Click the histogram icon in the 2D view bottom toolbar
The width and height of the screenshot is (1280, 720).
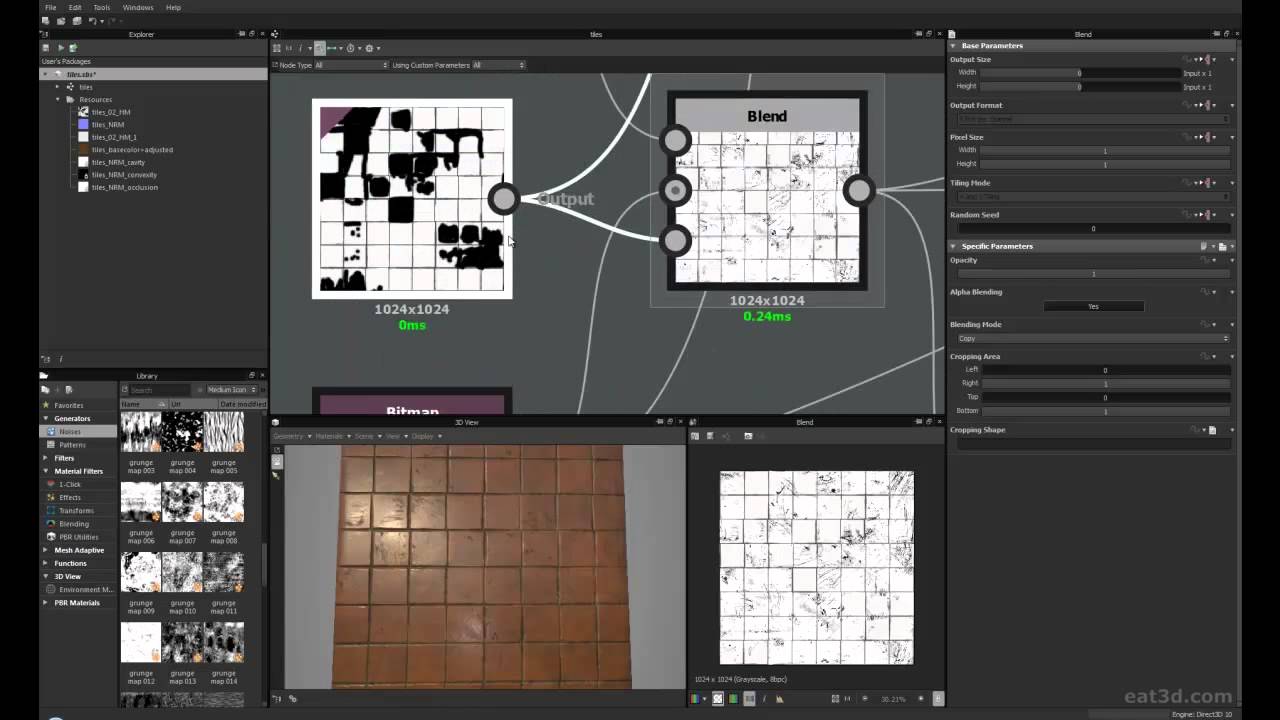click(x=780, y=698)
